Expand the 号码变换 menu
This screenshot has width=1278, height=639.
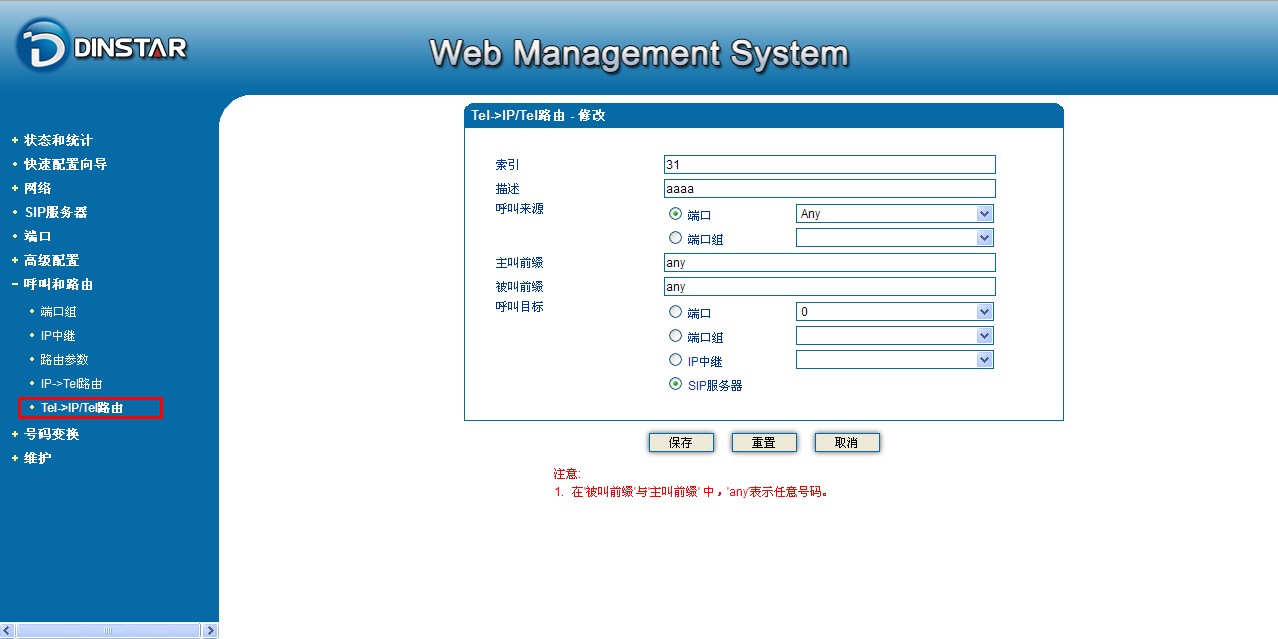click(51, 434)
